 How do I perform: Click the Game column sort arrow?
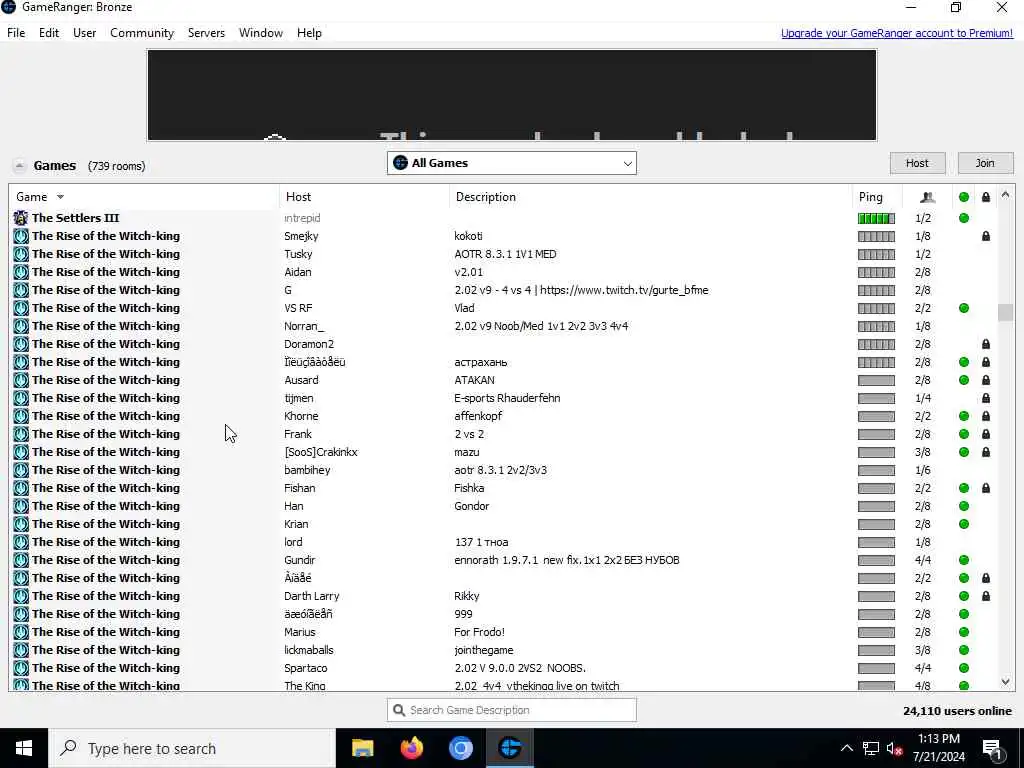point(60,197)
